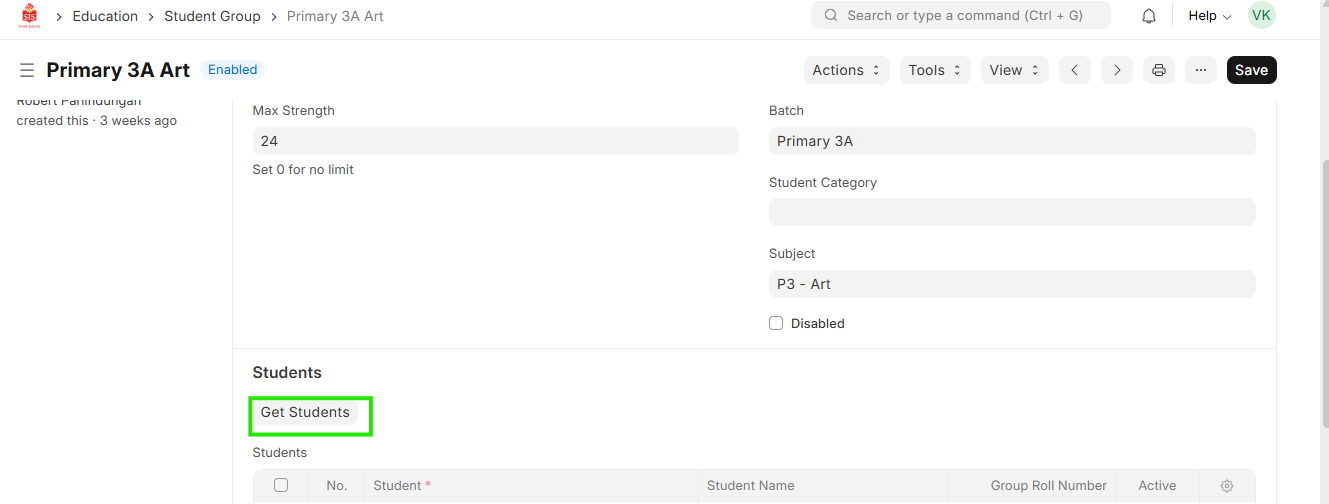
Task: Go to previous record arrow
Action: [1074, 70]
